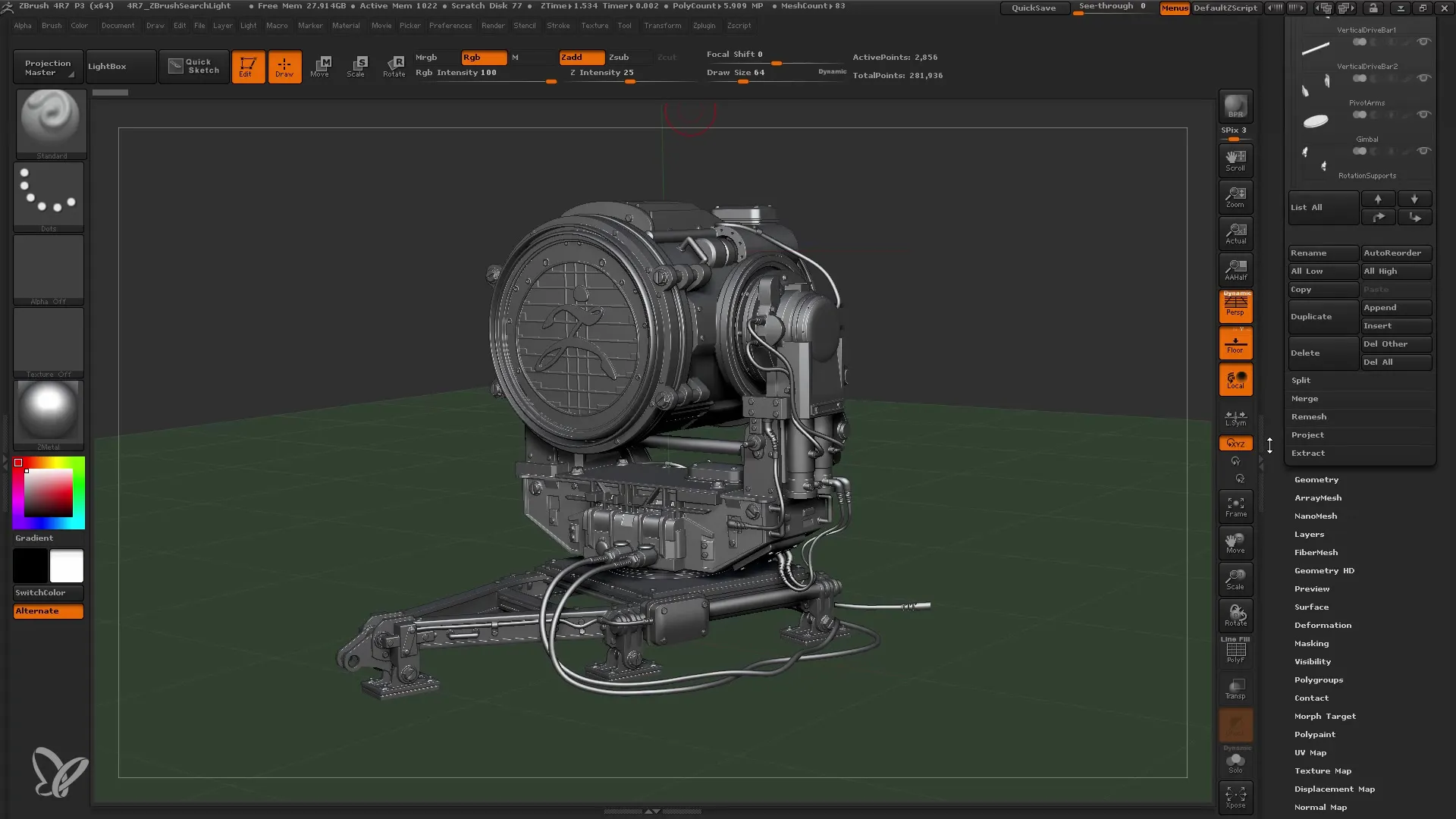Image resolution: width=1456 pixels, height=819 pixels.
Task: Click the Remesh button
Action: (x=1309, y=416)
